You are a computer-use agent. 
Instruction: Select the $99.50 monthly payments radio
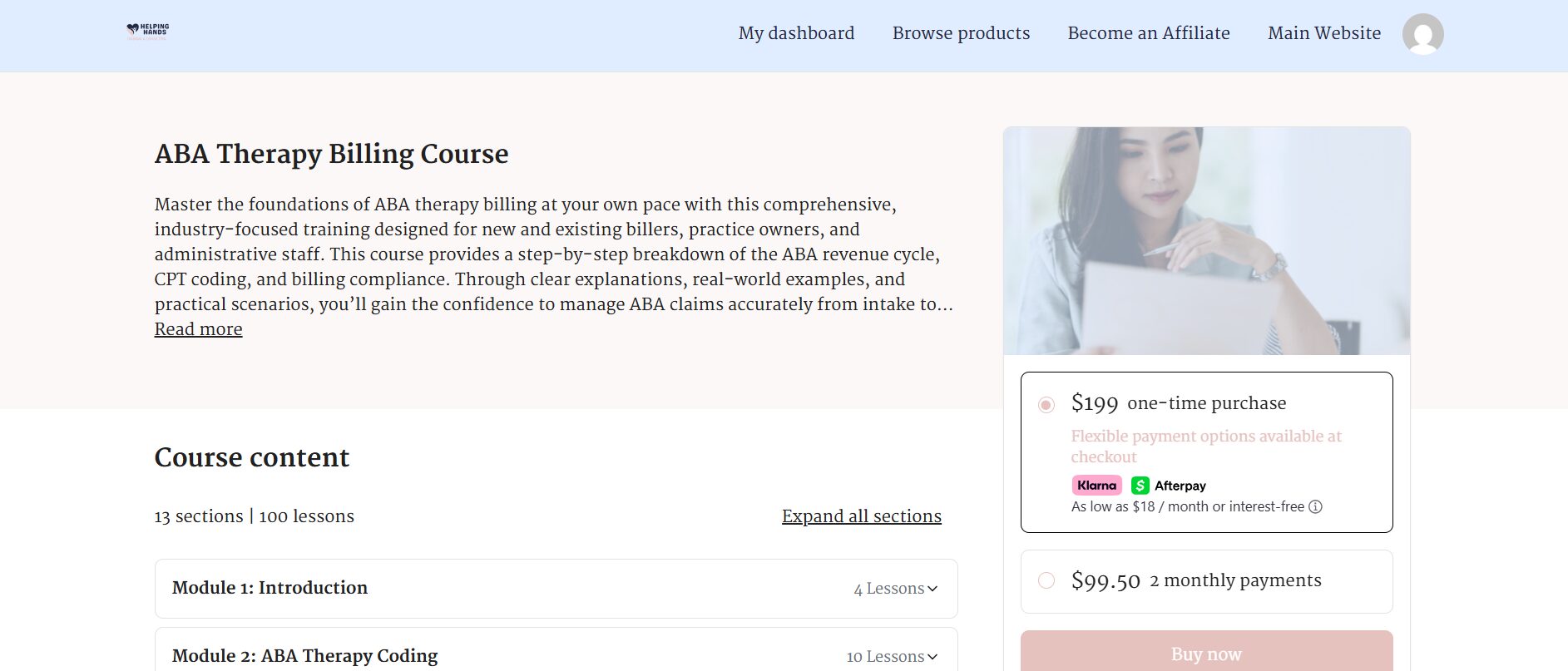pyautogui.click(x=1046, y=580)
